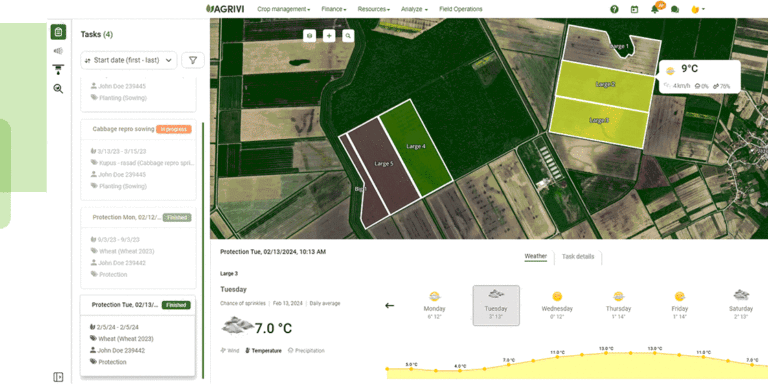This screenshot has width=768, height=384.
Task: Open the task filter funnel button
Action: [193, 60]
